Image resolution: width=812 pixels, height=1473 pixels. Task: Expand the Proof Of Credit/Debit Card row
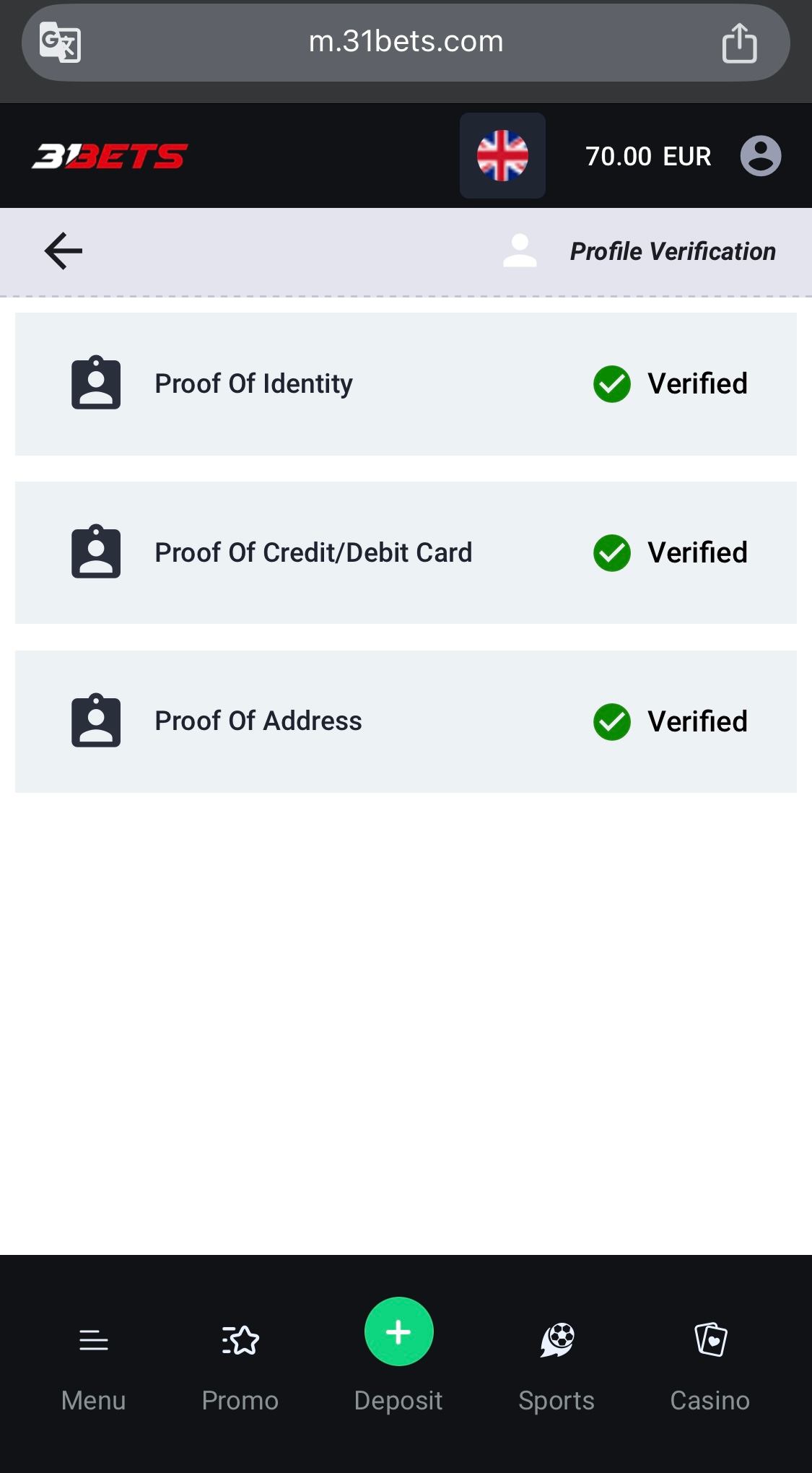(406, 552)
